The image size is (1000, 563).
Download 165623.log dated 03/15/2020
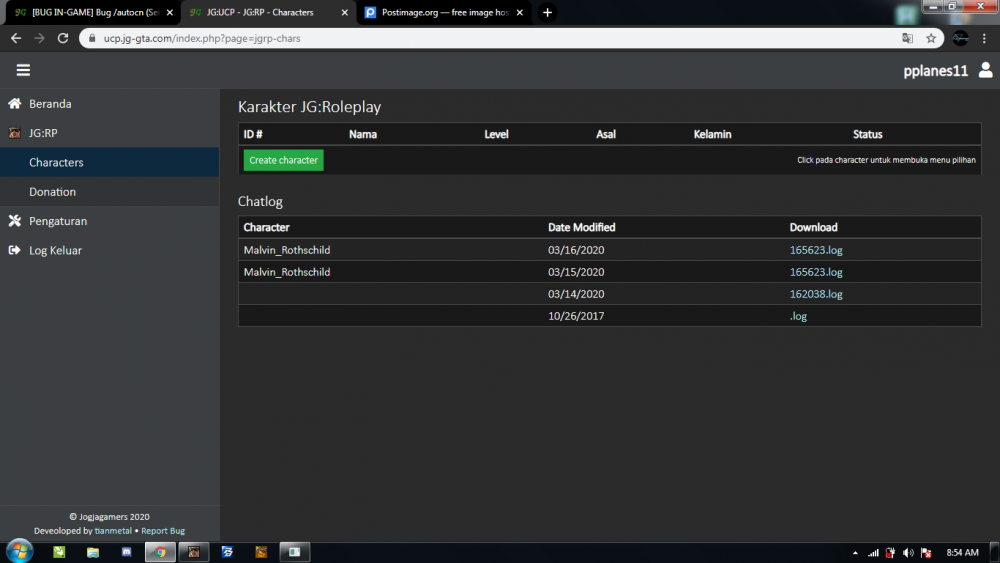pyautogui.click(x=816, y=272)
